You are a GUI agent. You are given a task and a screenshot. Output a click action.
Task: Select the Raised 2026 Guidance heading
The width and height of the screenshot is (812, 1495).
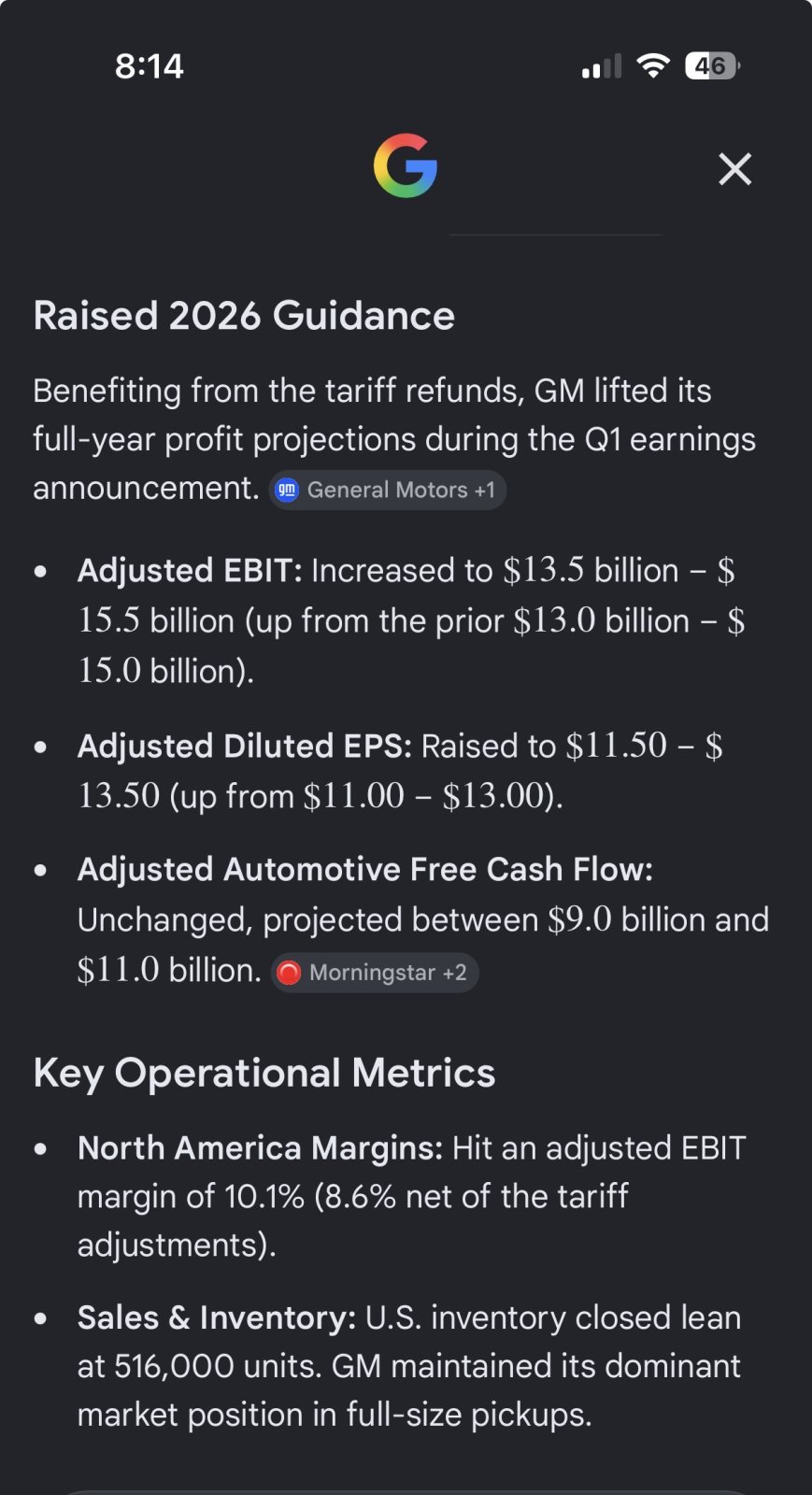click(x=244, y=316)
